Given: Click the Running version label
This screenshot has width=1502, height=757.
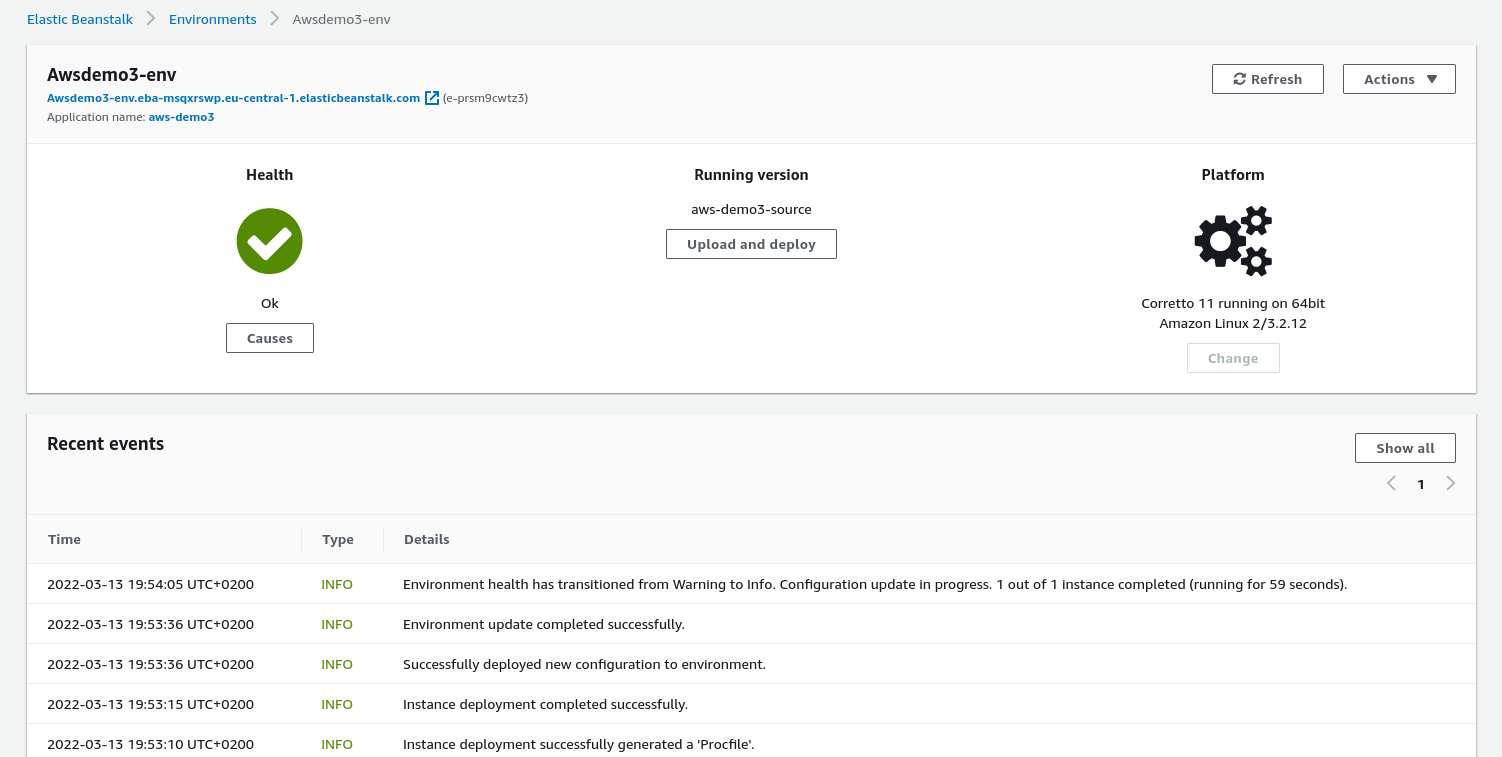Looking at the screenshot, I should [x=751, y=175].
